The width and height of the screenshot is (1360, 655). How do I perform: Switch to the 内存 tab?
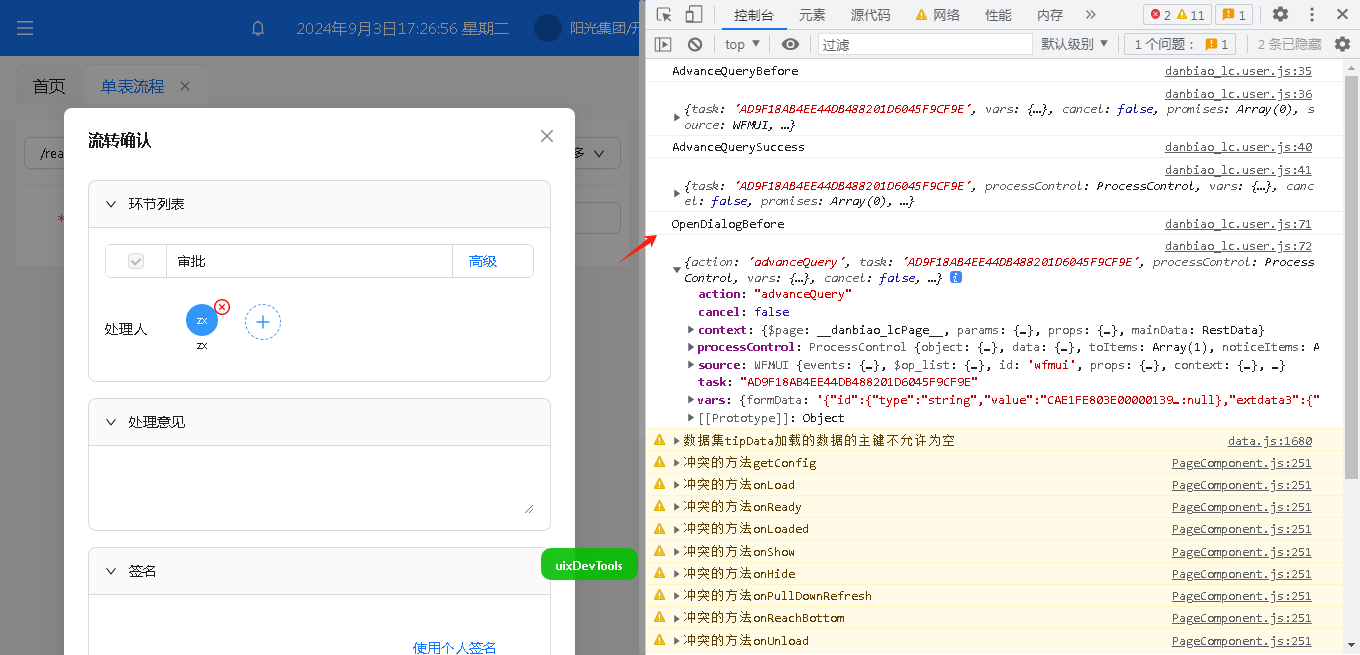[1050, 14]
